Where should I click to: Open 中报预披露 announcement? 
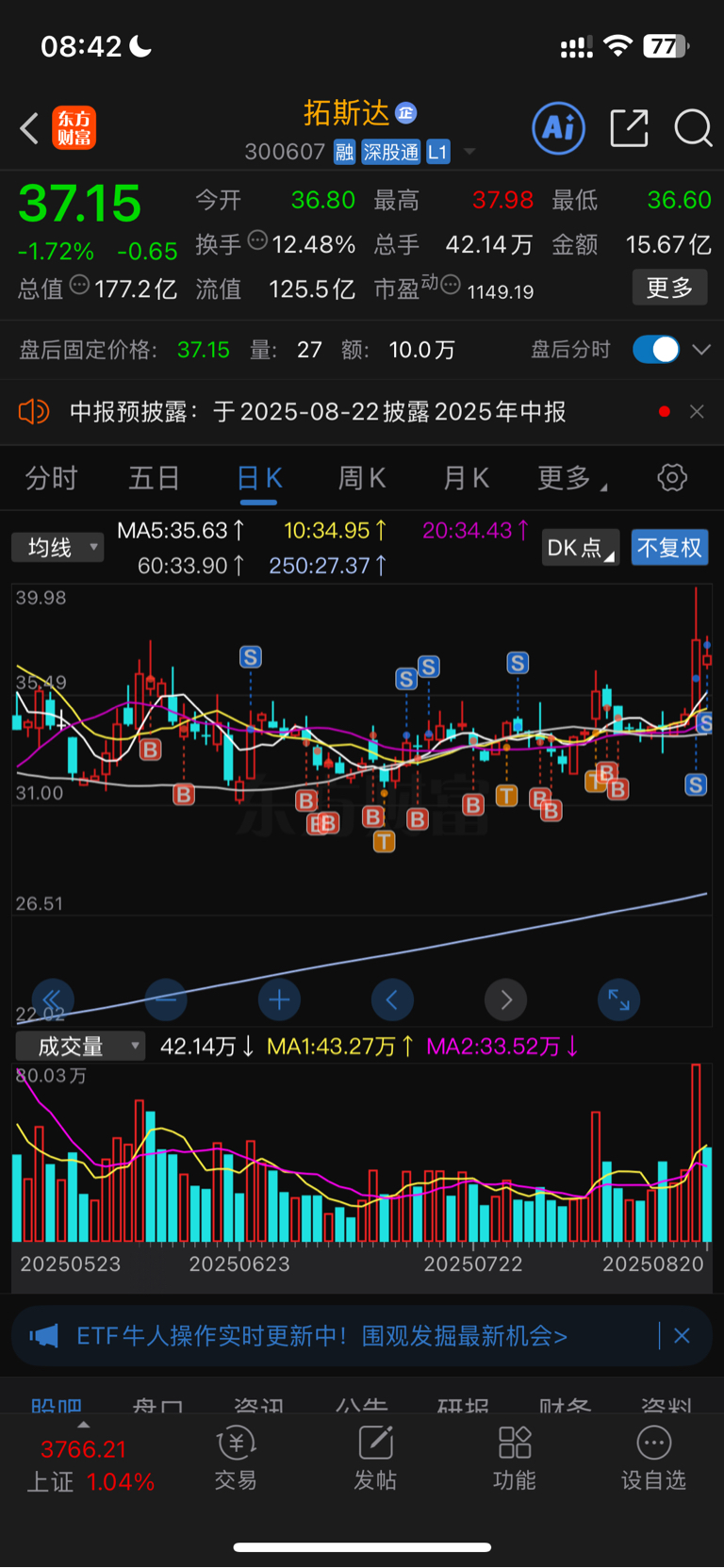tap(318, 412)
